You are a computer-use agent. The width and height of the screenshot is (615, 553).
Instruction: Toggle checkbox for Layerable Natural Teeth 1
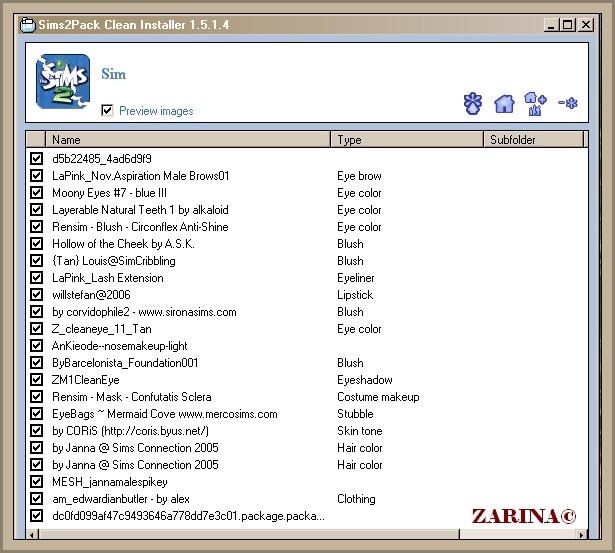pyautogui.click(x=36, y=209)
